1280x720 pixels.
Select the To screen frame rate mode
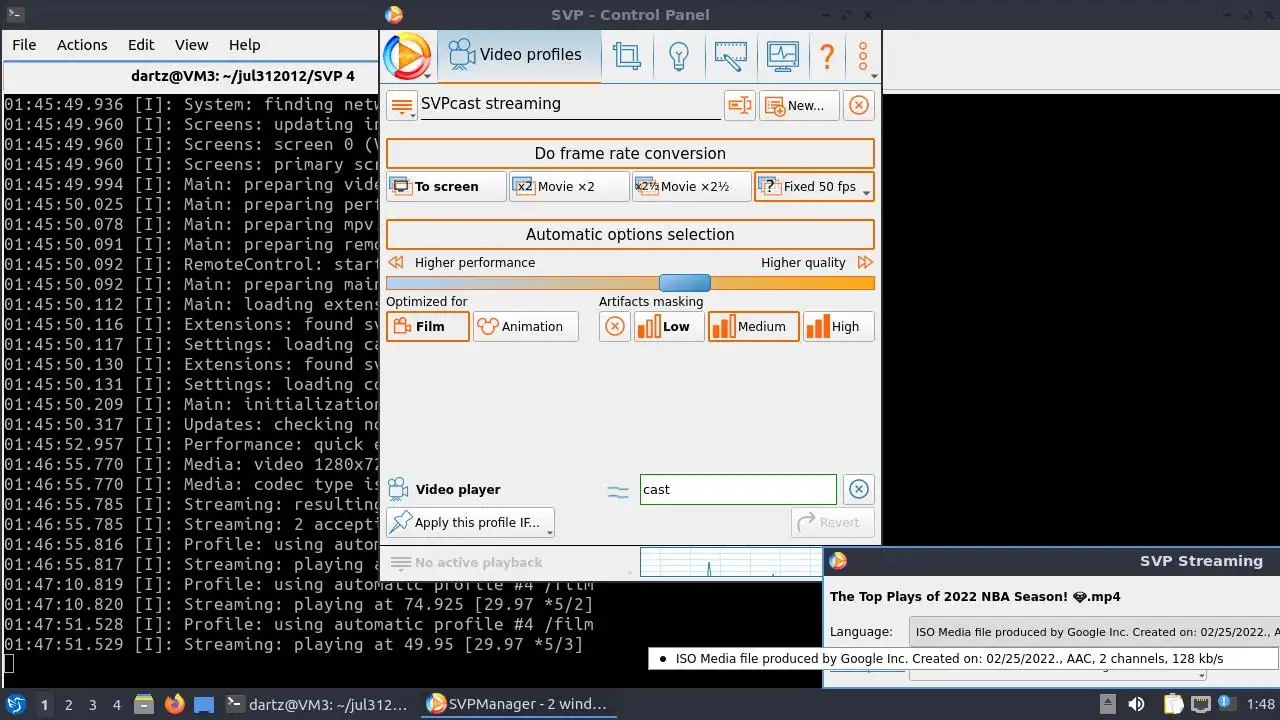[x=446, y=186]
